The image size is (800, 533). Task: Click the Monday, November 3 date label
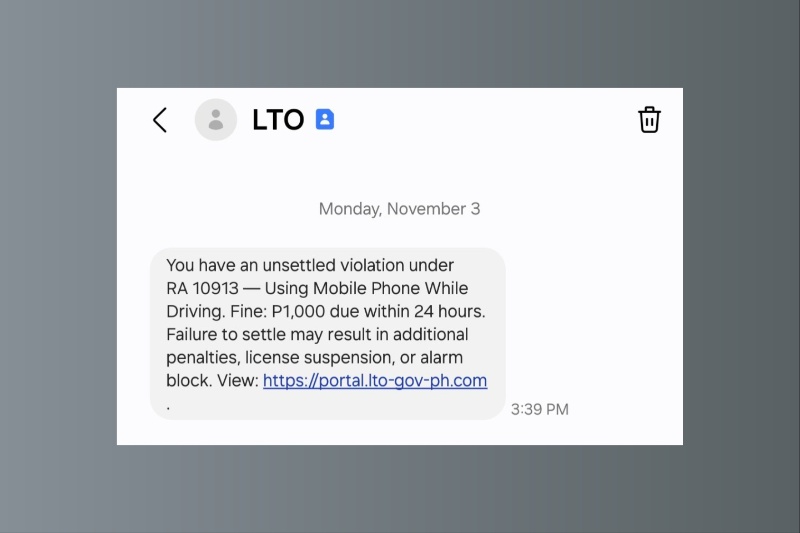pos(399,209)
